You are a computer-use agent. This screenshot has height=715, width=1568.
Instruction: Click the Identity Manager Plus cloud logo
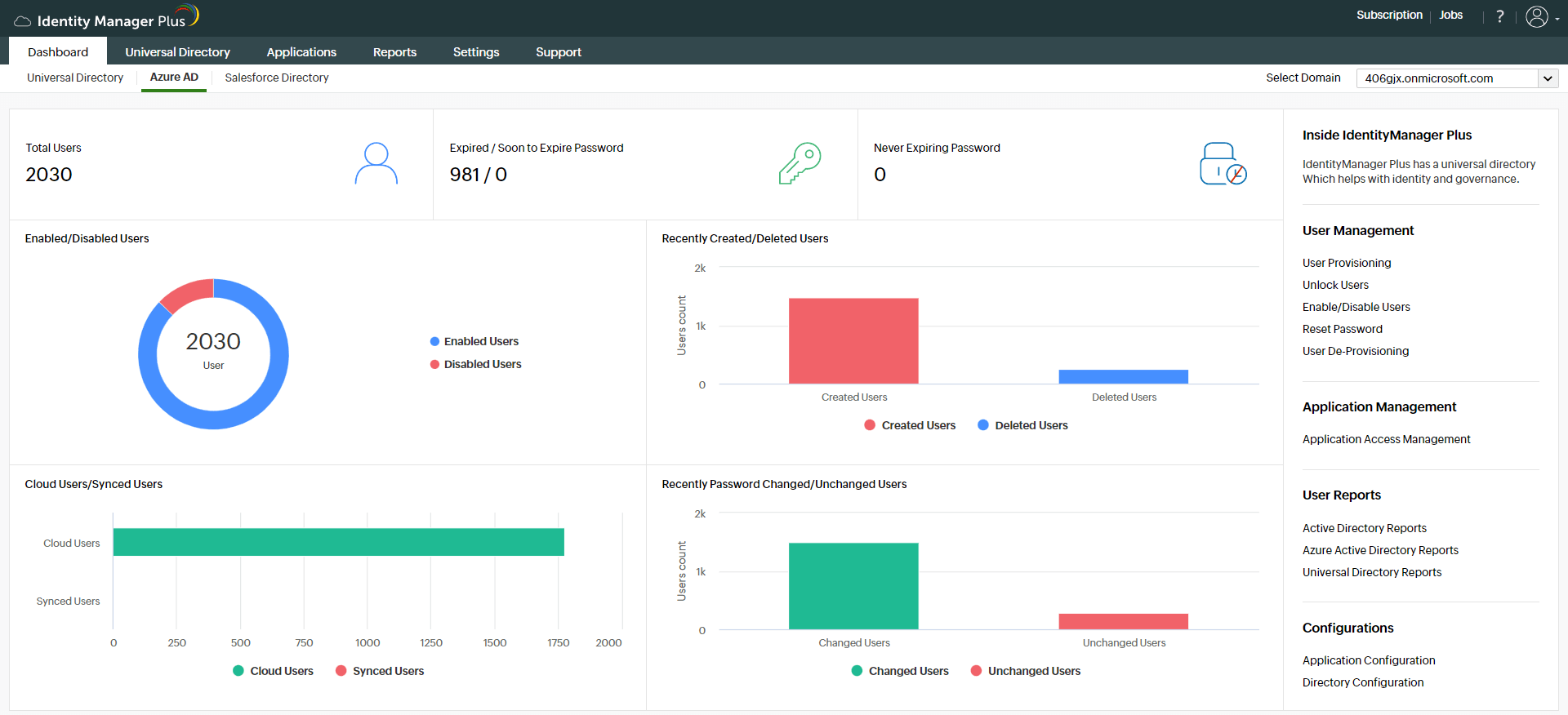(23, 21)
